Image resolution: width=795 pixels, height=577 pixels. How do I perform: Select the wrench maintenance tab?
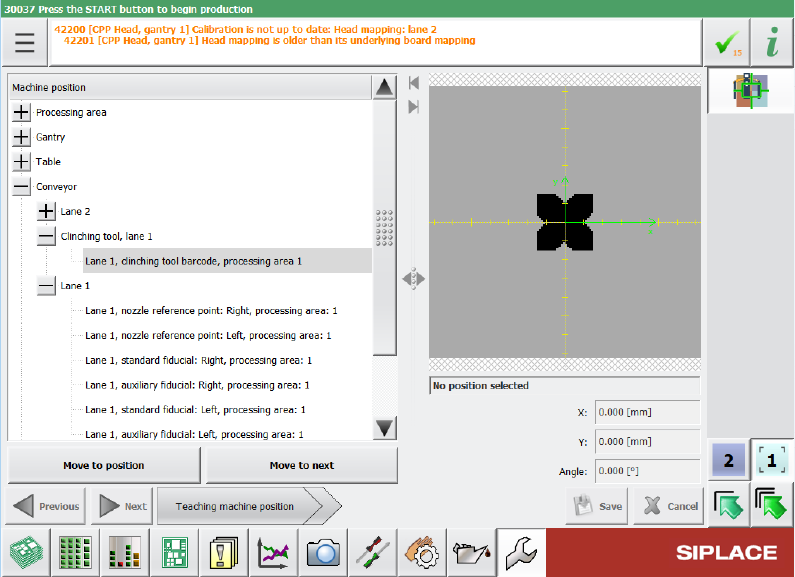pyautogui.click(x=521, y=552)
